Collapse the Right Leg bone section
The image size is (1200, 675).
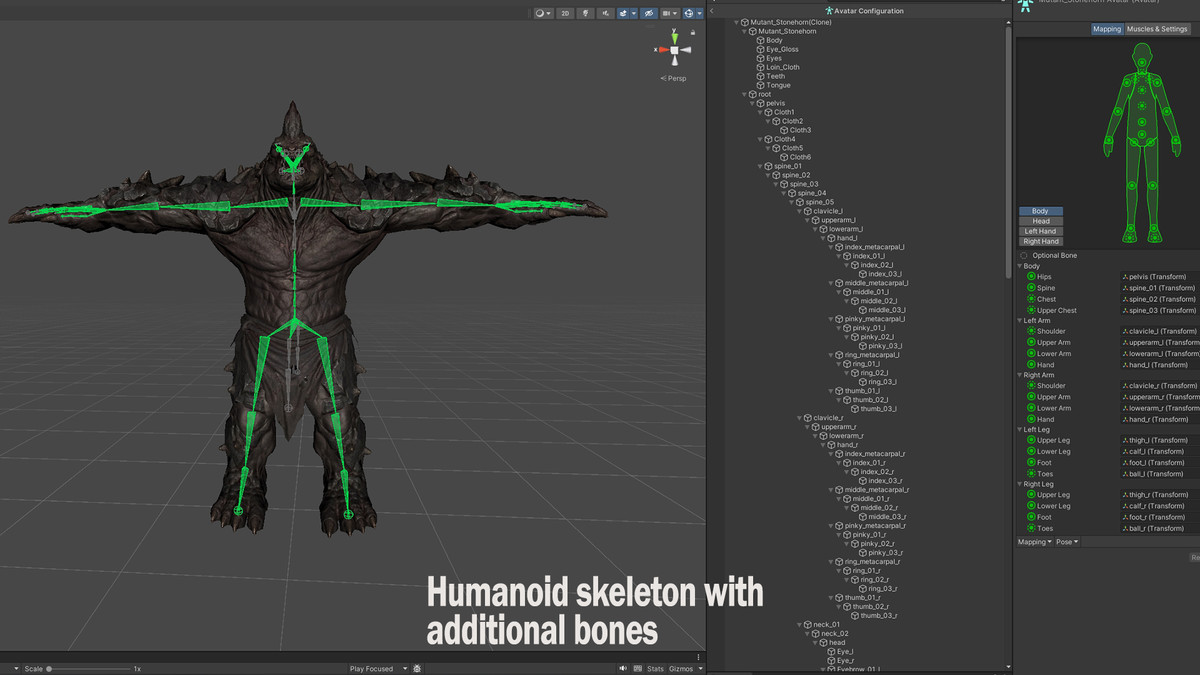(1020, 484)
